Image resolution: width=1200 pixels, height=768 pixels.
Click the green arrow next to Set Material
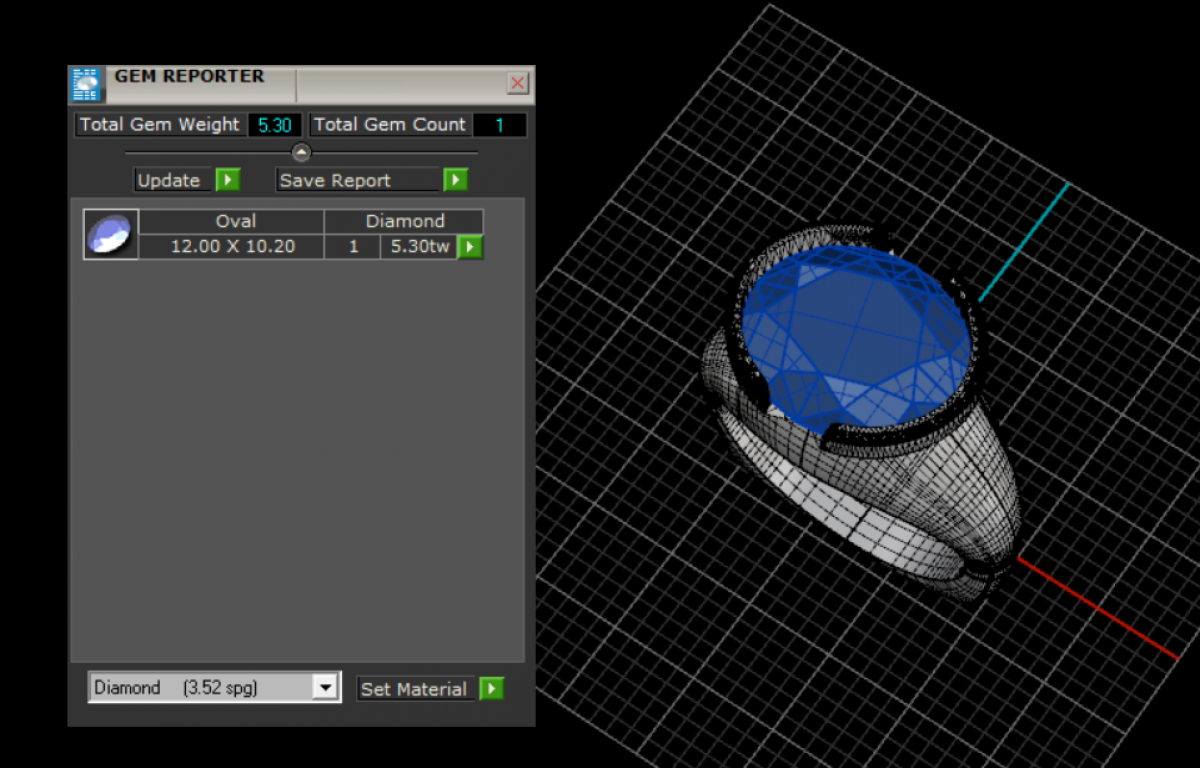pos(491,688)
